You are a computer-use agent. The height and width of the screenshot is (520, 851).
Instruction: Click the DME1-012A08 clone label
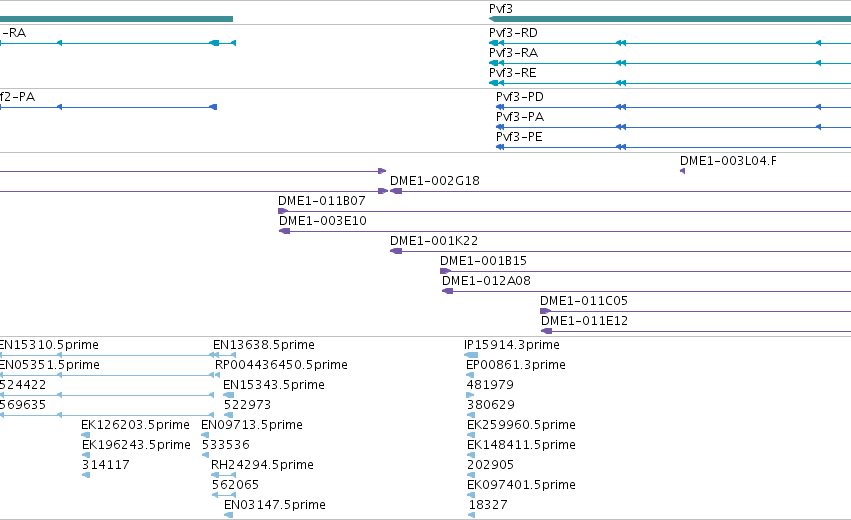point(486,281)
